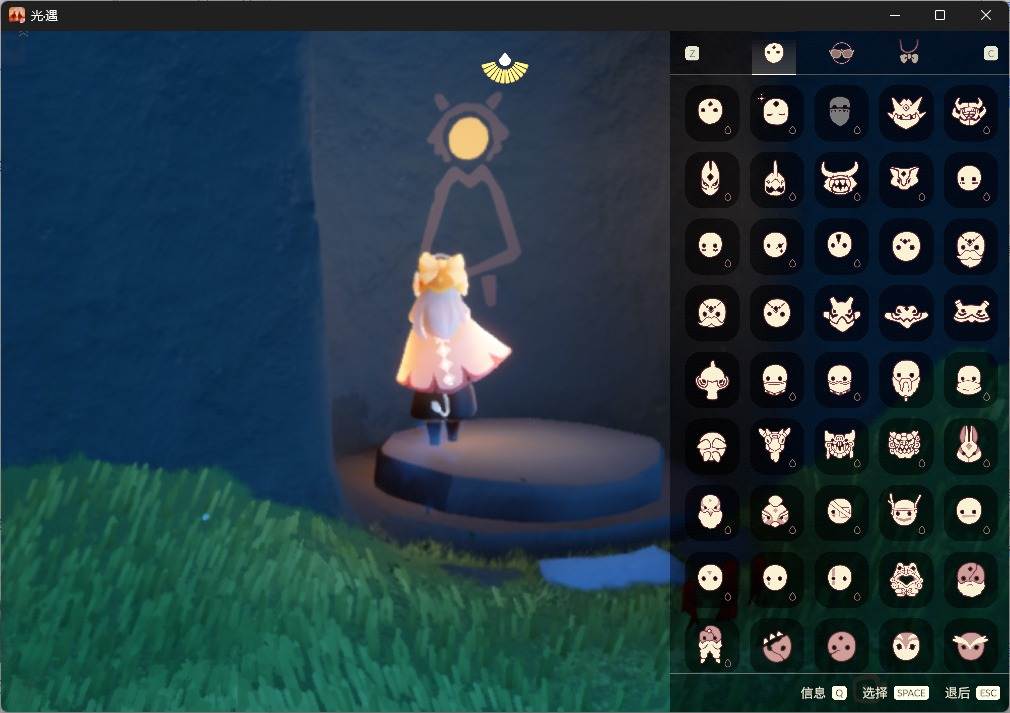Switch to the masks category tab
This screenshot has height=713, width=1010.
click(x=774, y=53)
